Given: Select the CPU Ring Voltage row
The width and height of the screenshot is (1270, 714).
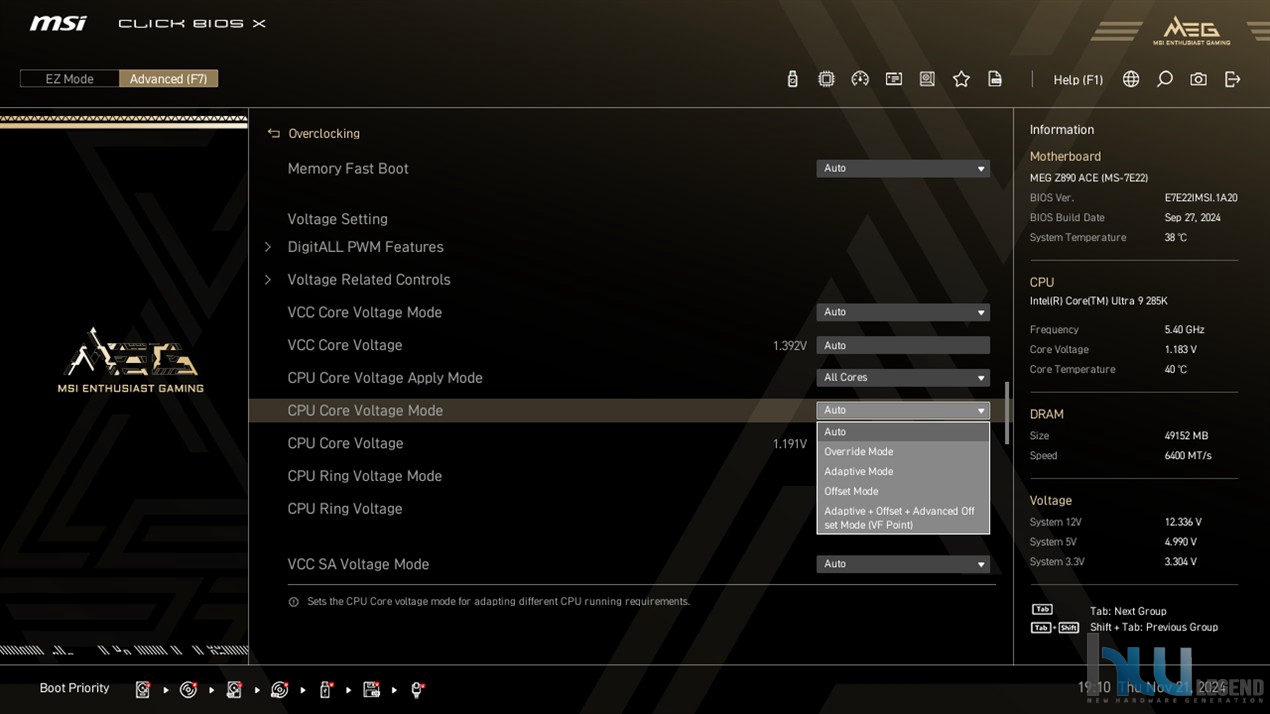Looking at the screenshot, I should click(x=630, y=509).
